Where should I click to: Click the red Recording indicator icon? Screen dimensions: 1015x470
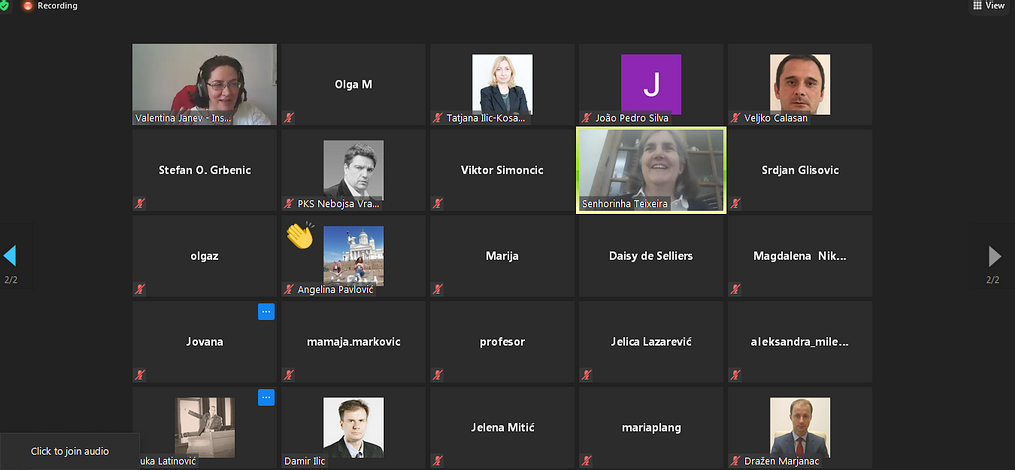(x=28, y=6)
